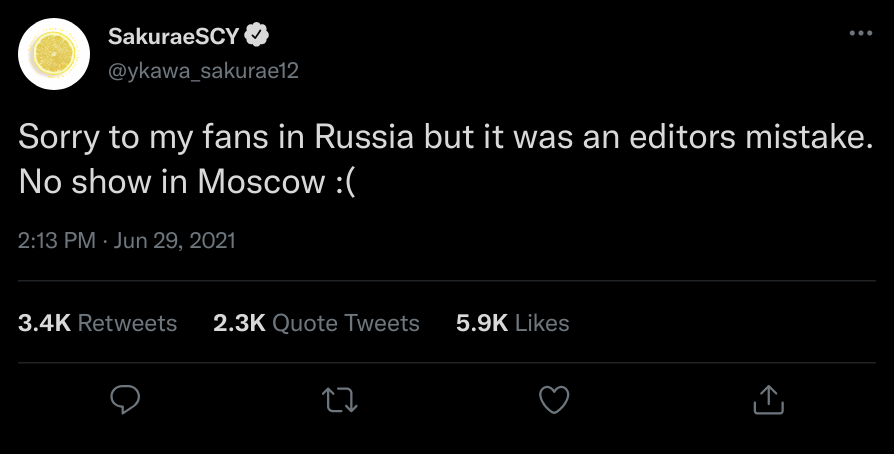894x454 pixels.
Task: Open the @ykawa_sakurae12 handle link
Action: click(x=203, y=69)
